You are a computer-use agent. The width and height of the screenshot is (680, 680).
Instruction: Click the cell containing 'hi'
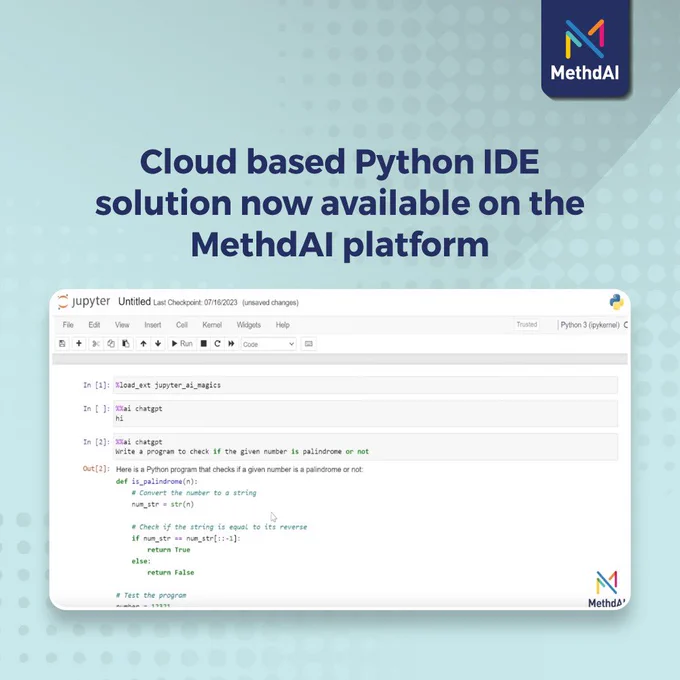tap(365, 413)
